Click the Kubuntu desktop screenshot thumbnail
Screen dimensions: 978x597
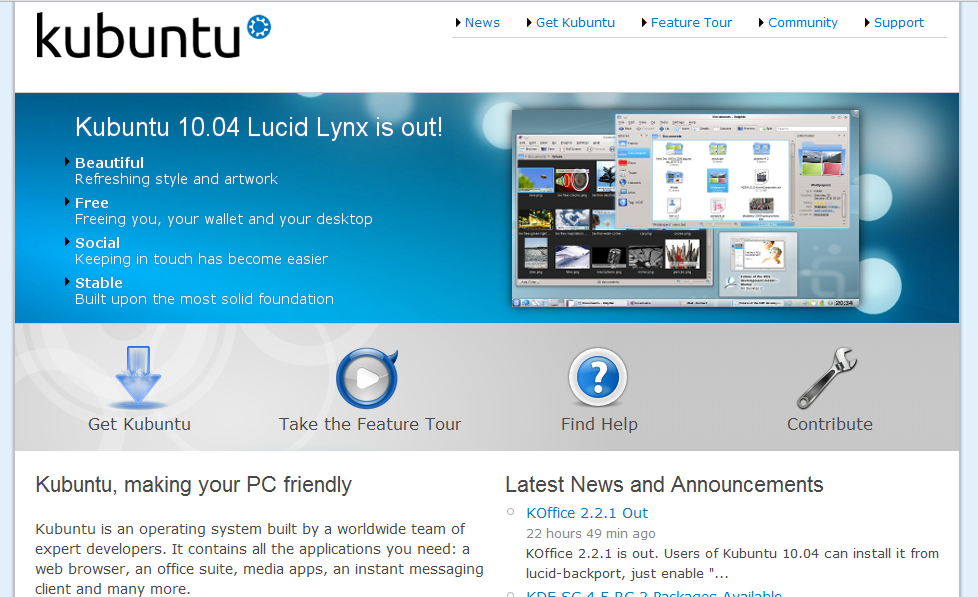click(x=685, y=209)
